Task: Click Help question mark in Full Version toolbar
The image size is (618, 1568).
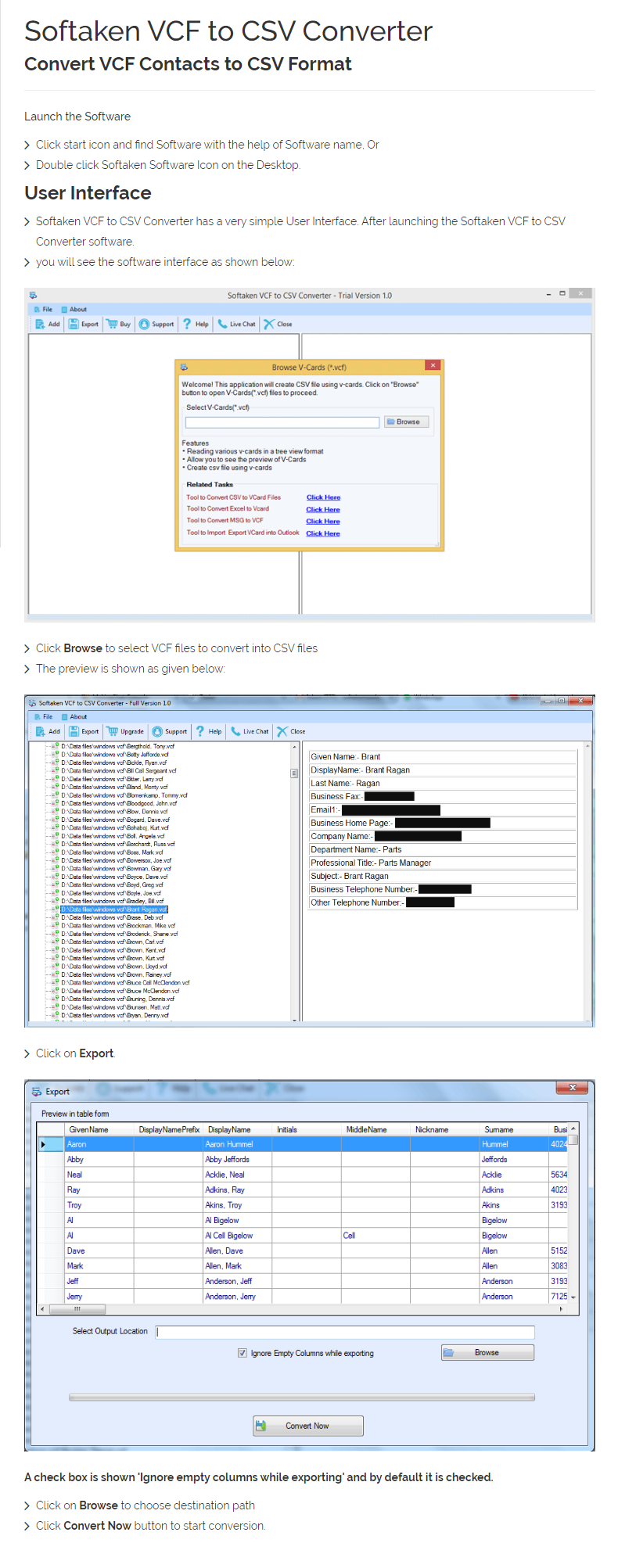Action: (x=200, y=731)
